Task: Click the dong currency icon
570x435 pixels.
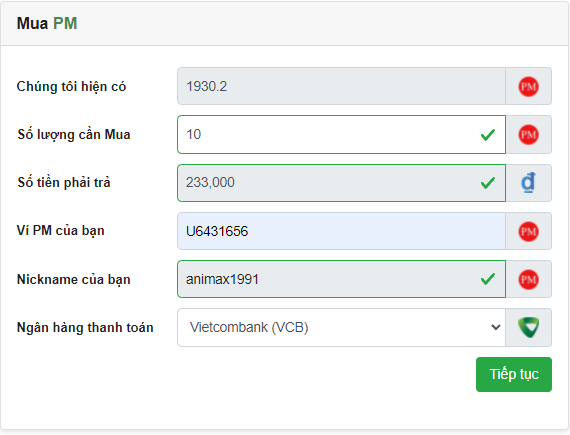Action: [528, 183]
